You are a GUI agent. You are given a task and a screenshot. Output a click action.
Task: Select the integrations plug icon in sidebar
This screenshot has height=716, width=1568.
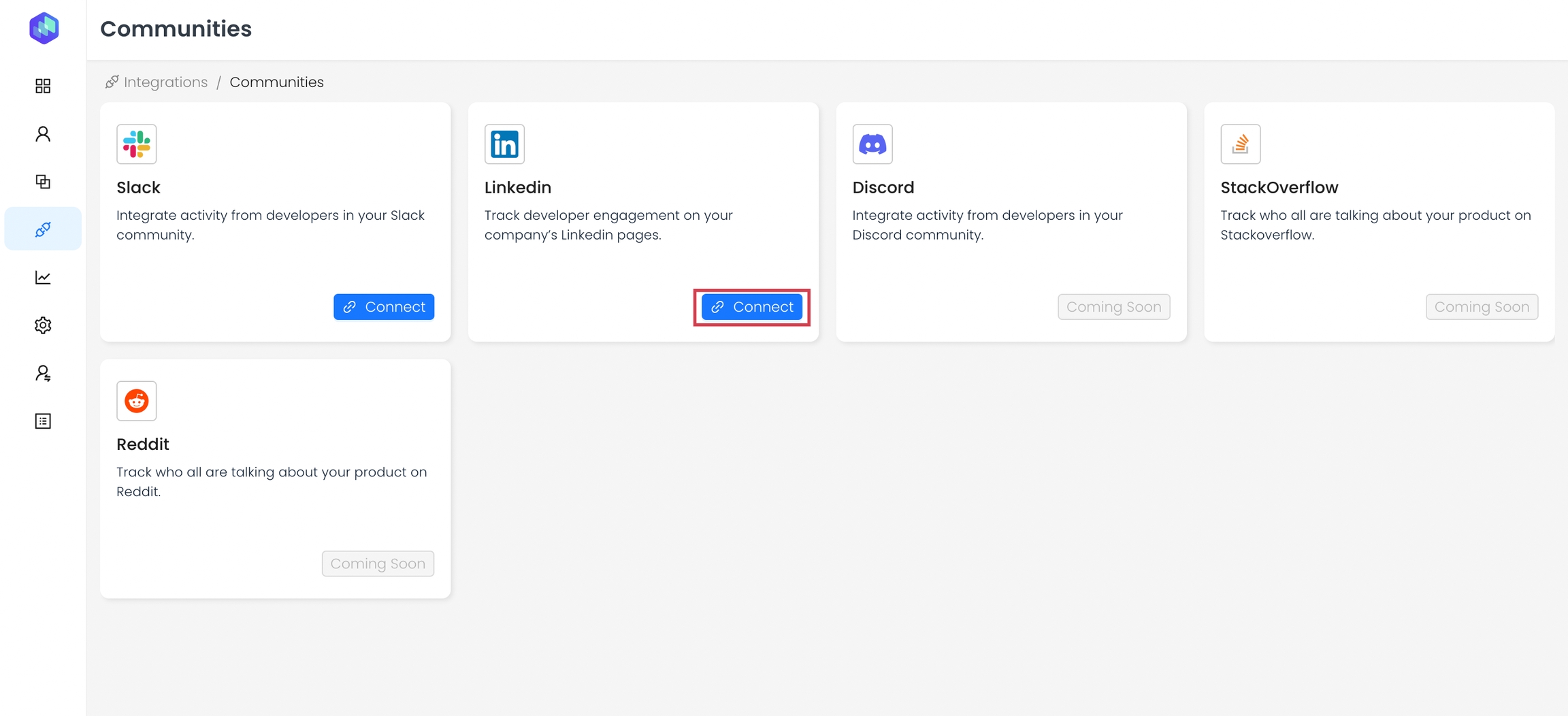[43, 229]
